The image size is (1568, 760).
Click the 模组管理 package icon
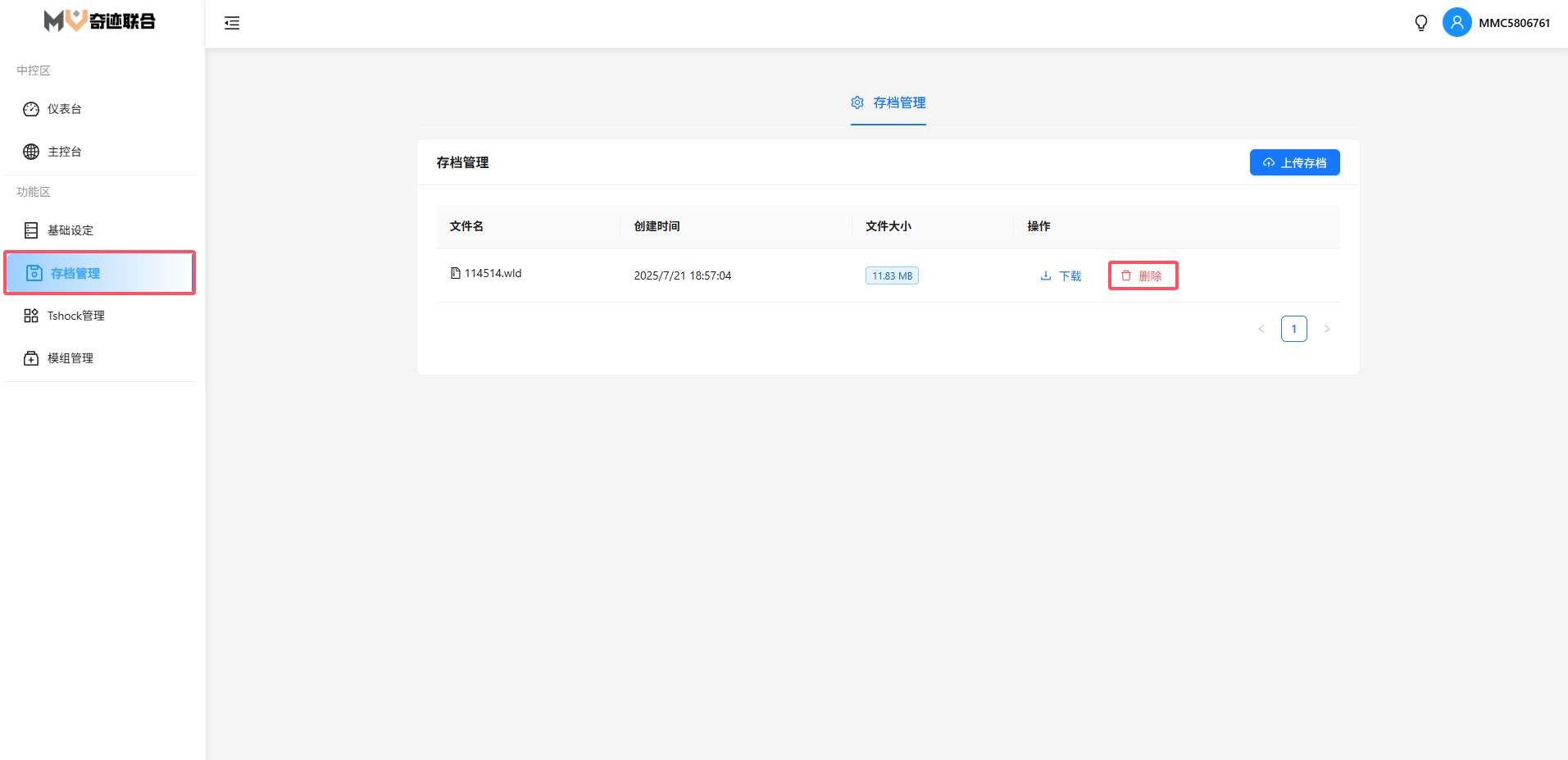click(x=31, y=358)
